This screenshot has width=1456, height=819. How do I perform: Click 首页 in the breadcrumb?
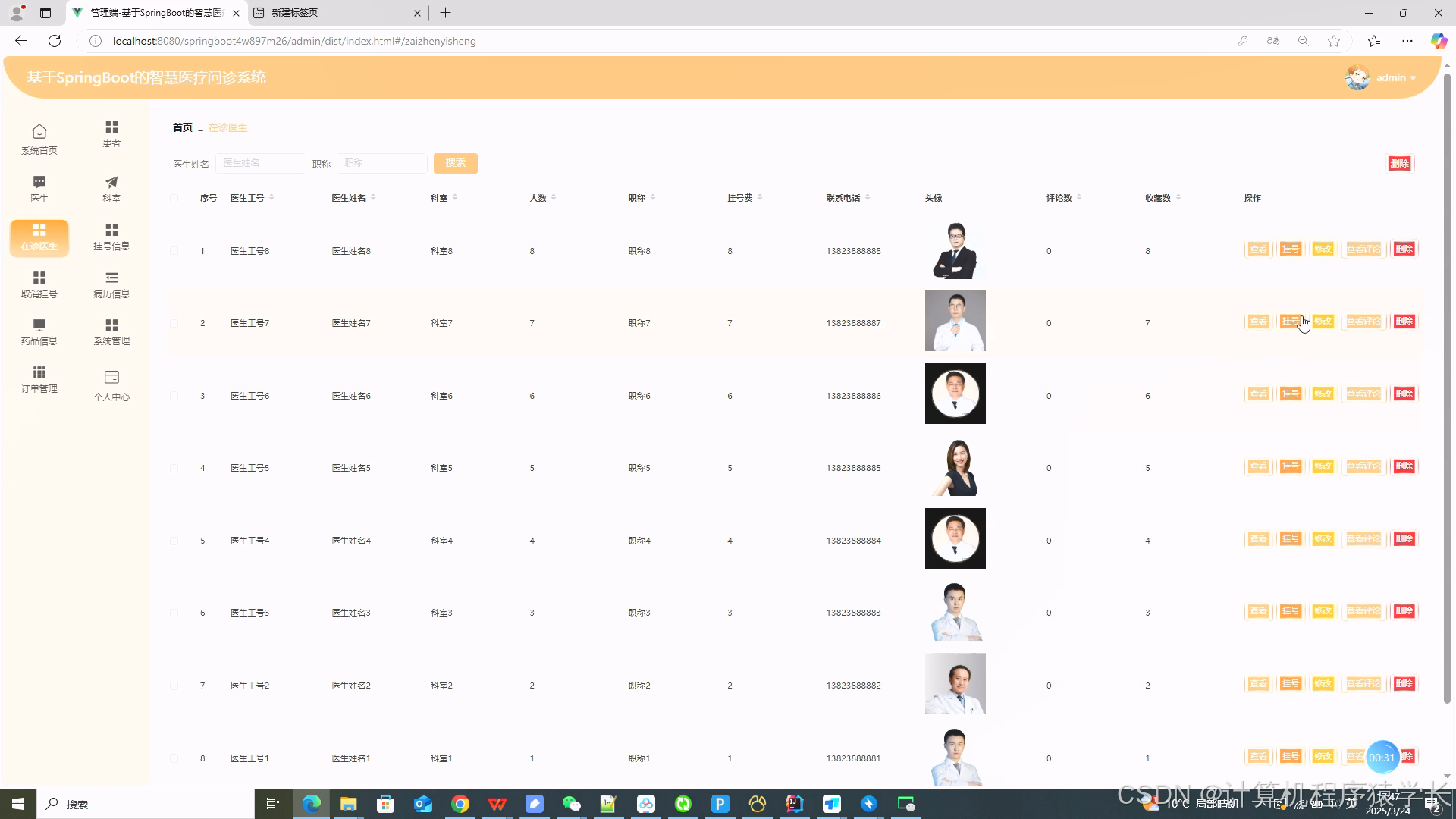(182, 127)
